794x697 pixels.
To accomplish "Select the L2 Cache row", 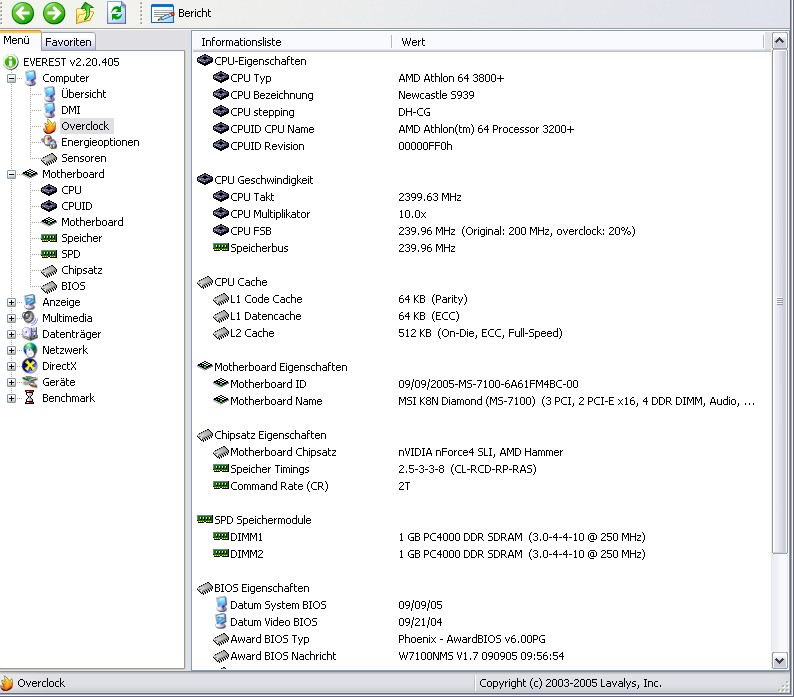I will [x=481, y=333].
